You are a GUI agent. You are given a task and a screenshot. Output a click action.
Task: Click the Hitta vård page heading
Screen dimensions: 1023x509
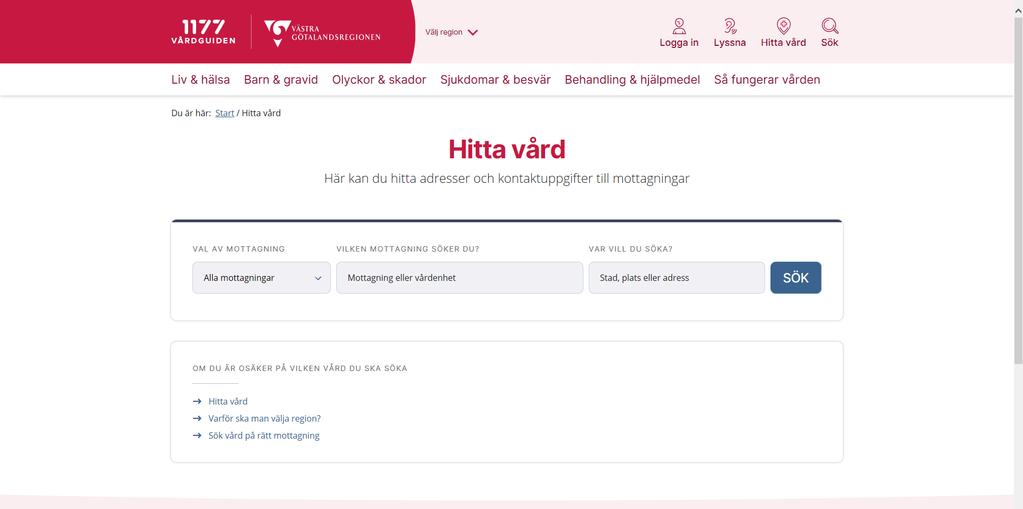[x=506, y=149]
